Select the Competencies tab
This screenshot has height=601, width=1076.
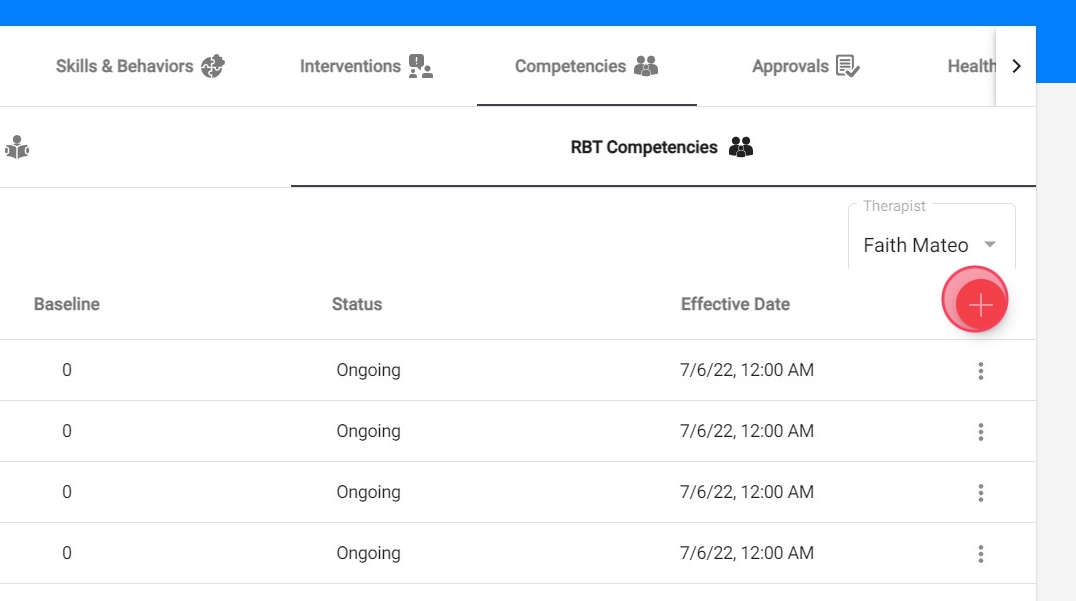click(x=586, y=67)
